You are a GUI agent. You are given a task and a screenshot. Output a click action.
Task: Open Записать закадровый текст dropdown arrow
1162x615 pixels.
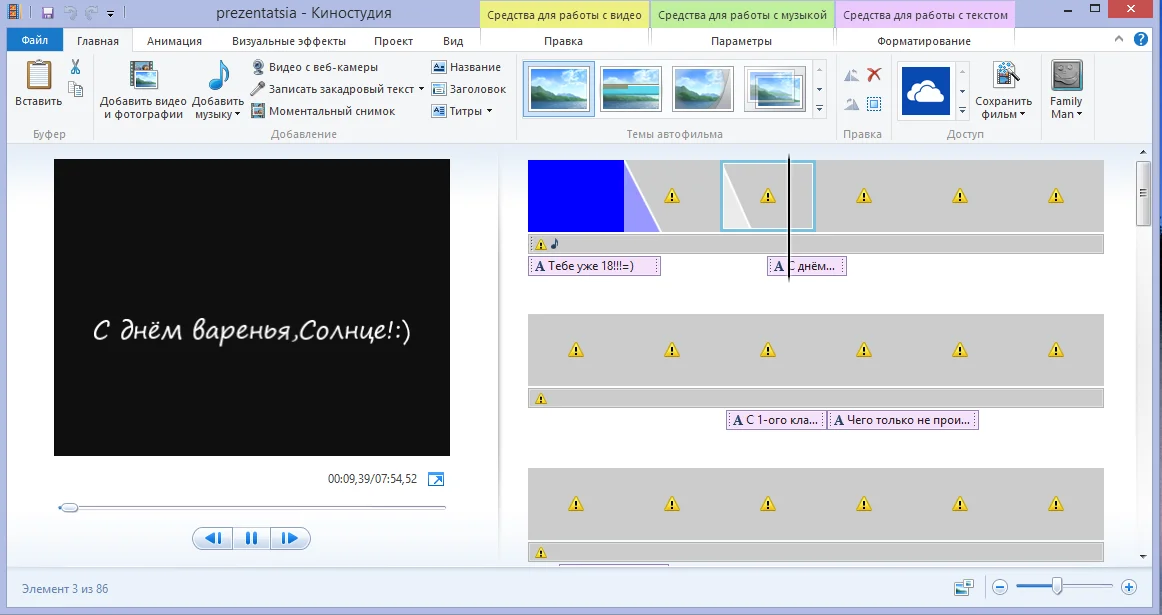(422, 89)
